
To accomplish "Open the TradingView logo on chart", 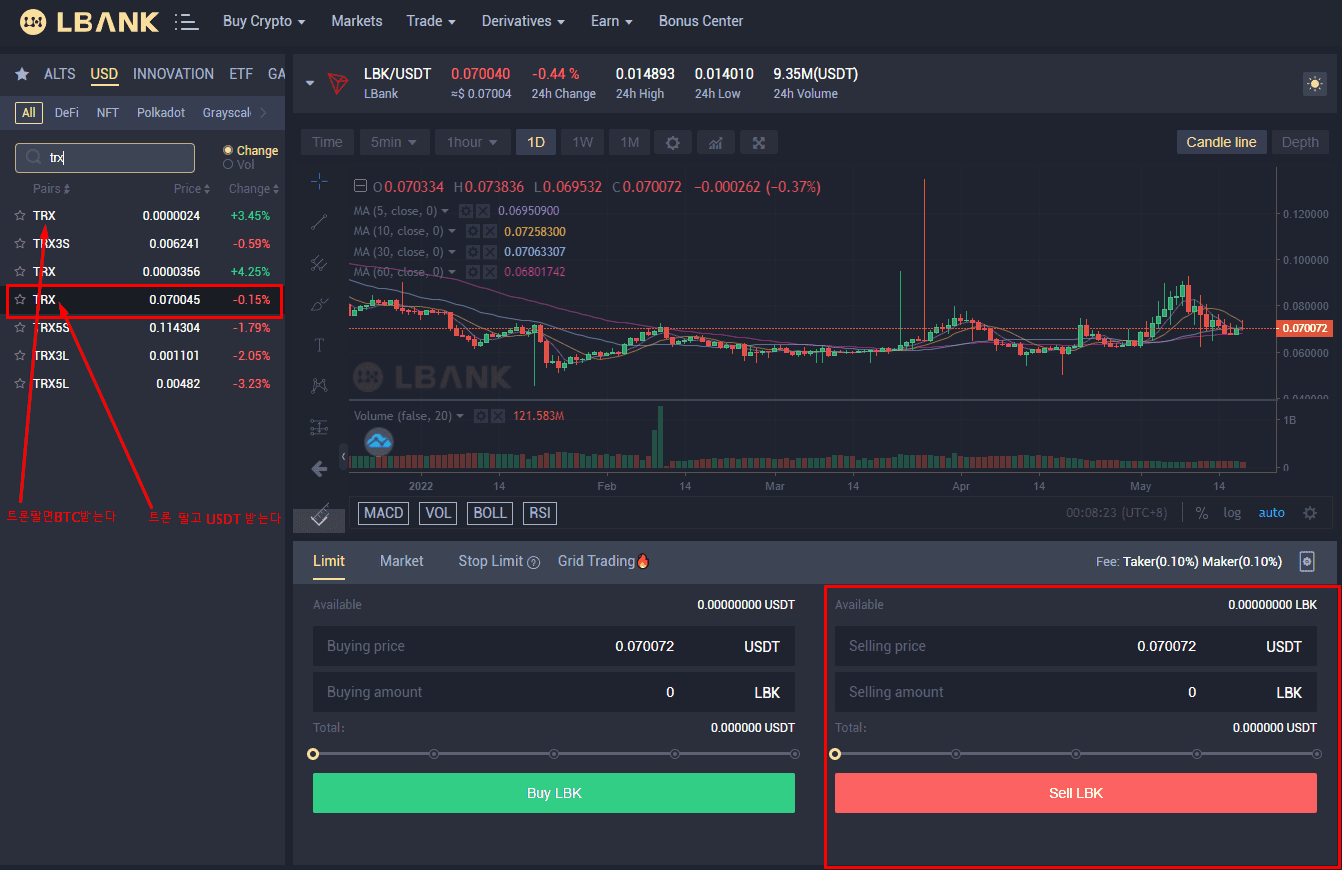I will tap(379, 441).
